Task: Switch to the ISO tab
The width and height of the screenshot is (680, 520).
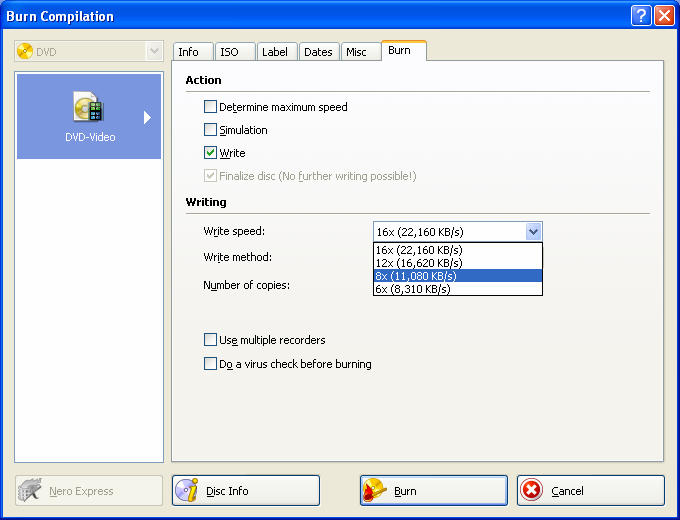Action: [230, 52]
